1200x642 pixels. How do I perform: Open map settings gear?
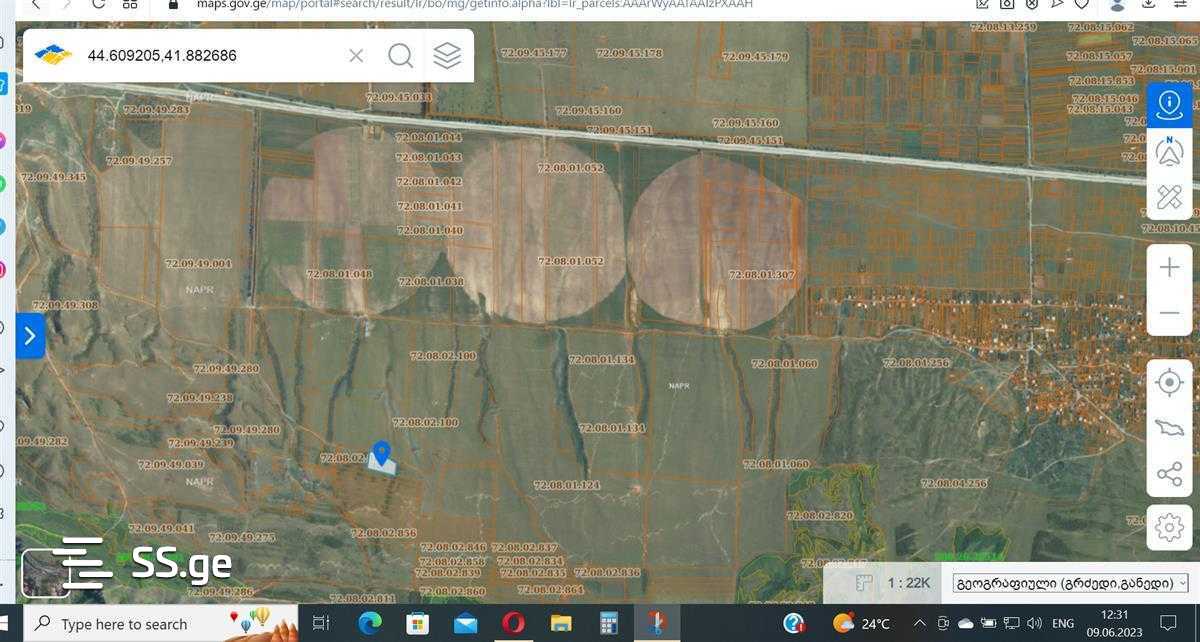point(1169,526)
